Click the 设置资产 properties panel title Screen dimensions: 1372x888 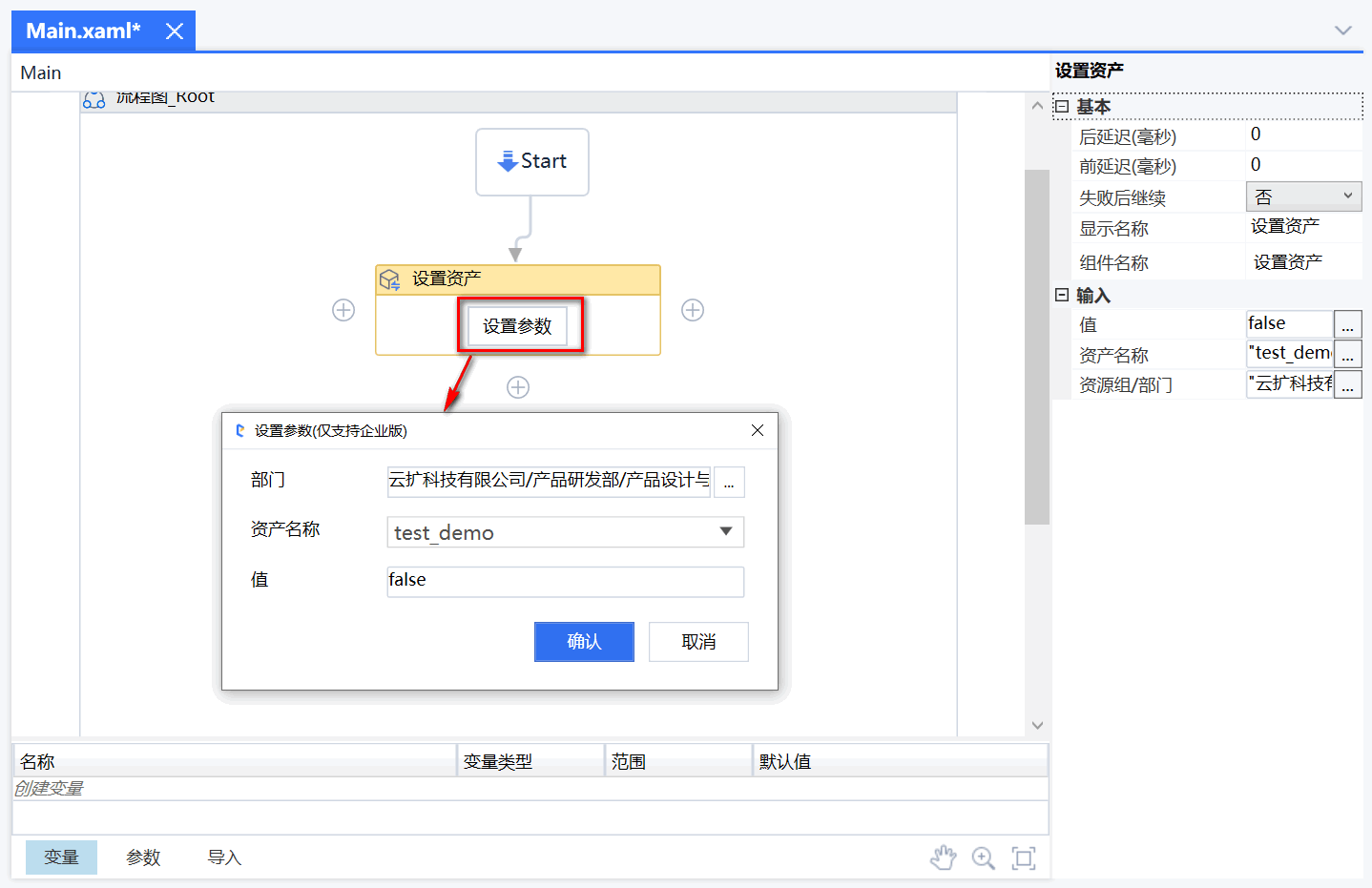coord(1090,72)
